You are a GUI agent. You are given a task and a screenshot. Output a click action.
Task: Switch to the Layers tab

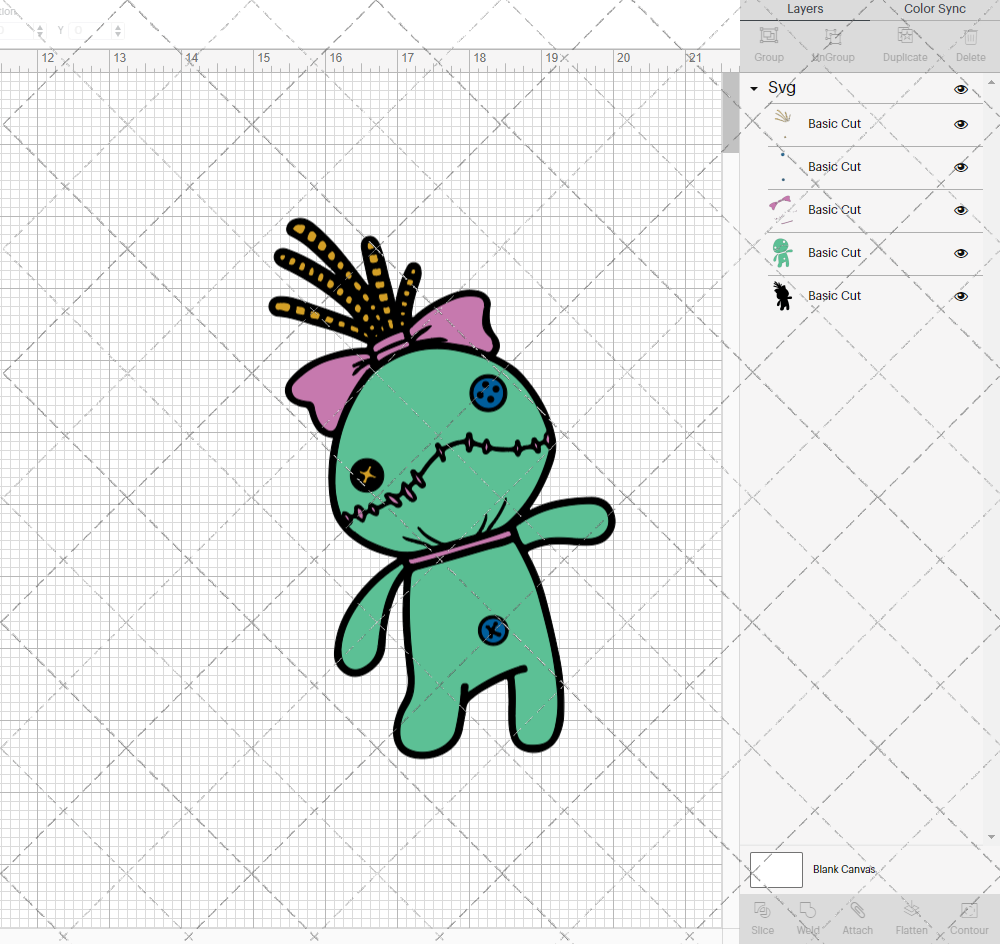(x=805, y=9)
